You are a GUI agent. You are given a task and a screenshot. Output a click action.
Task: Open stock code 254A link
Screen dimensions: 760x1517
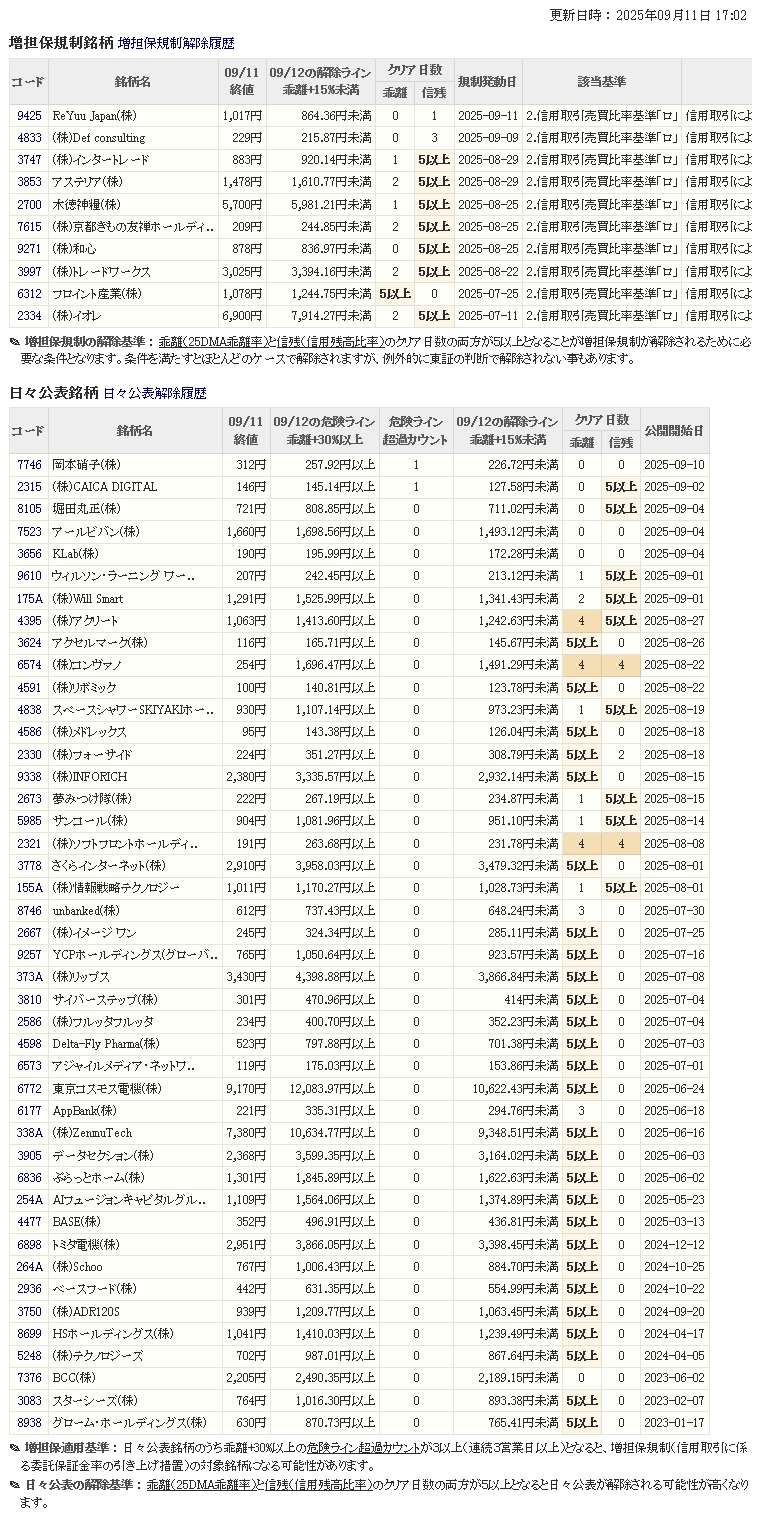pyautogui.click(x=29, y=1200)
